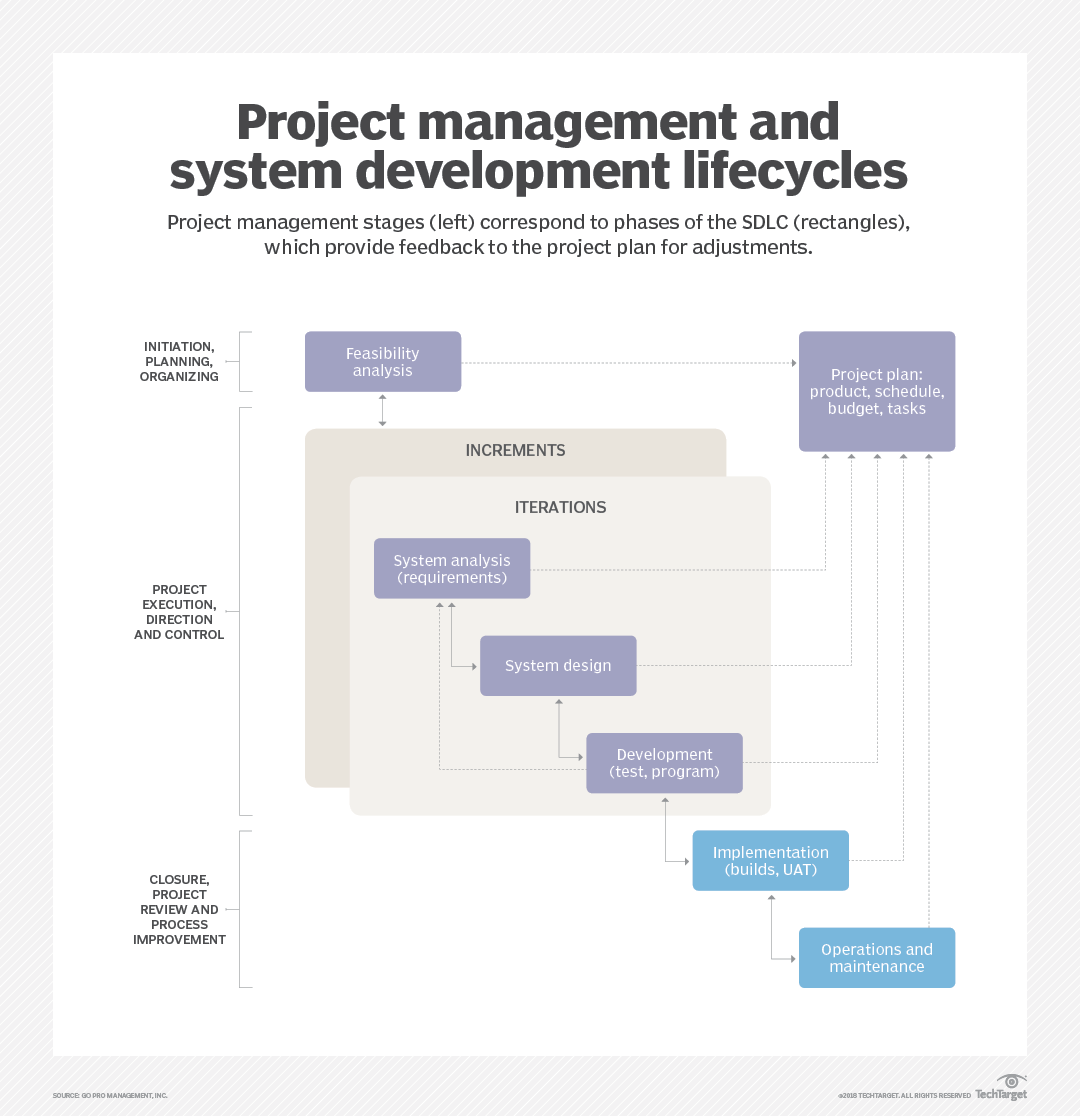Select the Closure, Project Review stage label

coord(179,910)
